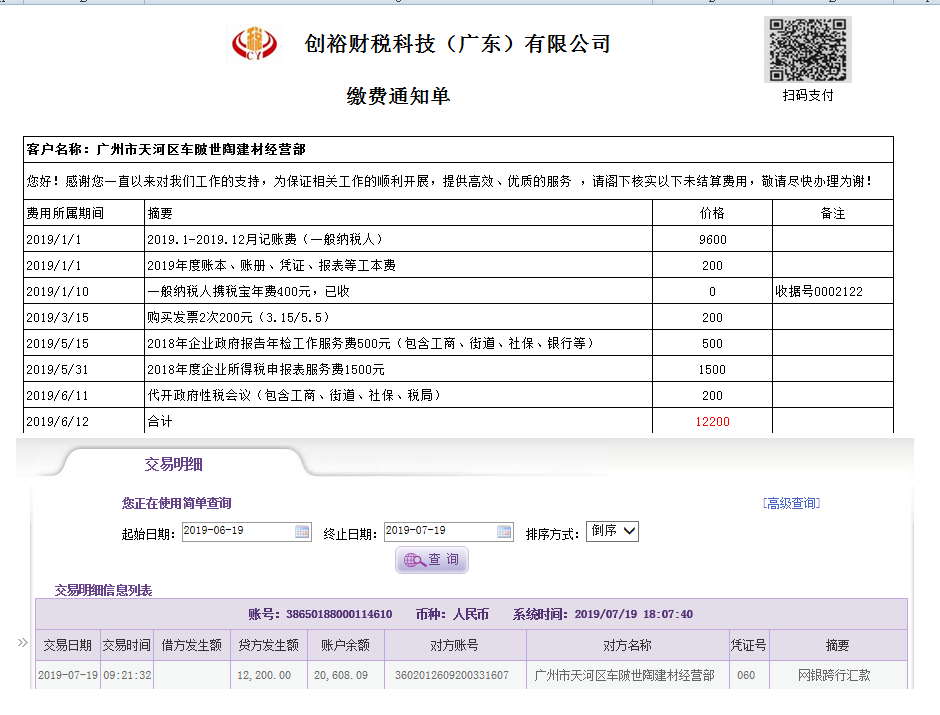Click the transaction time 09:21:32 cell
Image resolution: width=940 pixels, height=715 pixels.
126,675
